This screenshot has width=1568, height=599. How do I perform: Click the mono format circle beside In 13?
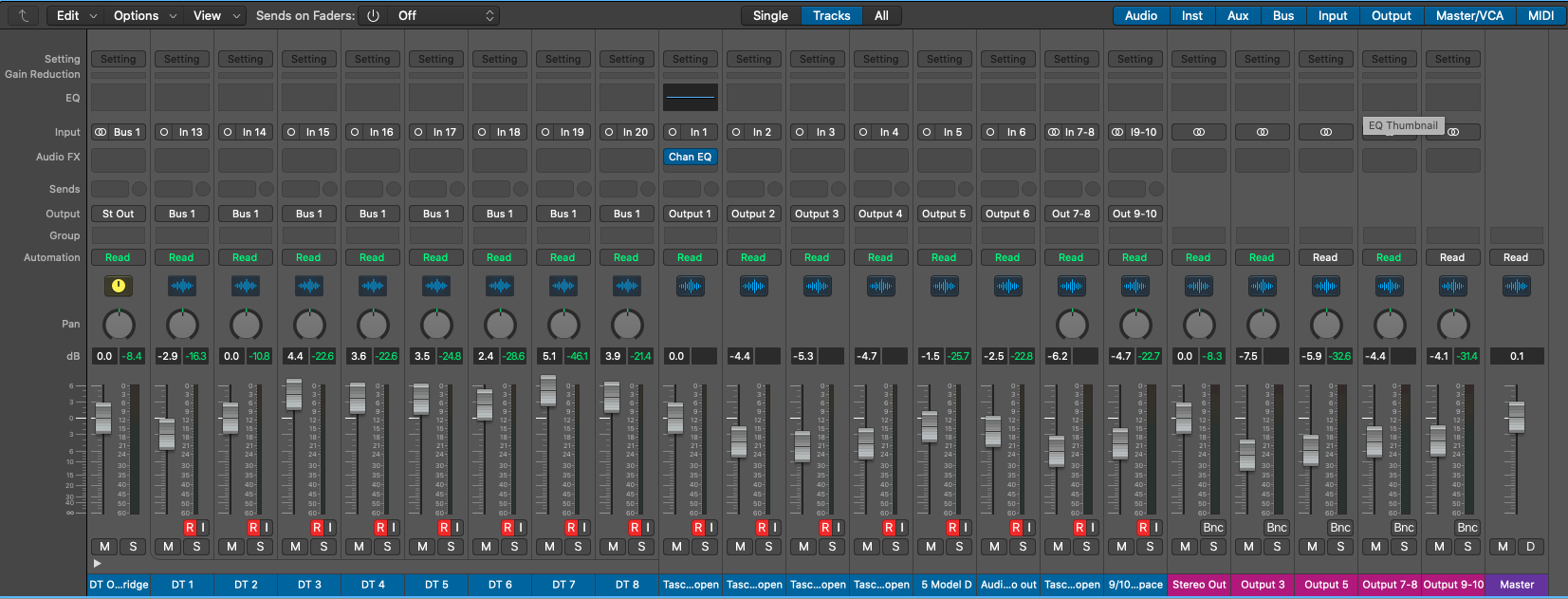(164, 132)
